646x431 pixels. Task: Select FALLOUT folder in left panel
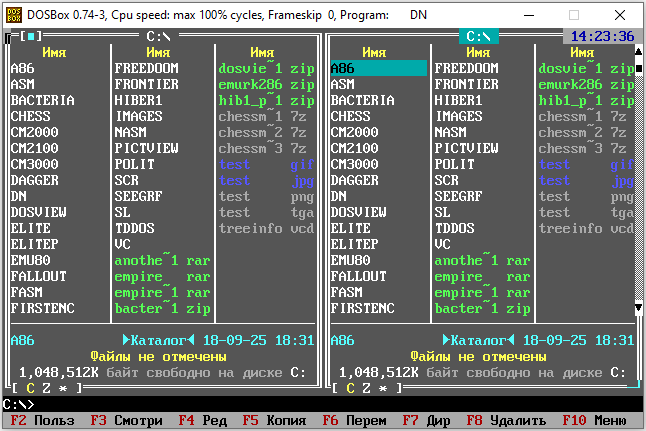pyautogui.click(x=39, y=276)
